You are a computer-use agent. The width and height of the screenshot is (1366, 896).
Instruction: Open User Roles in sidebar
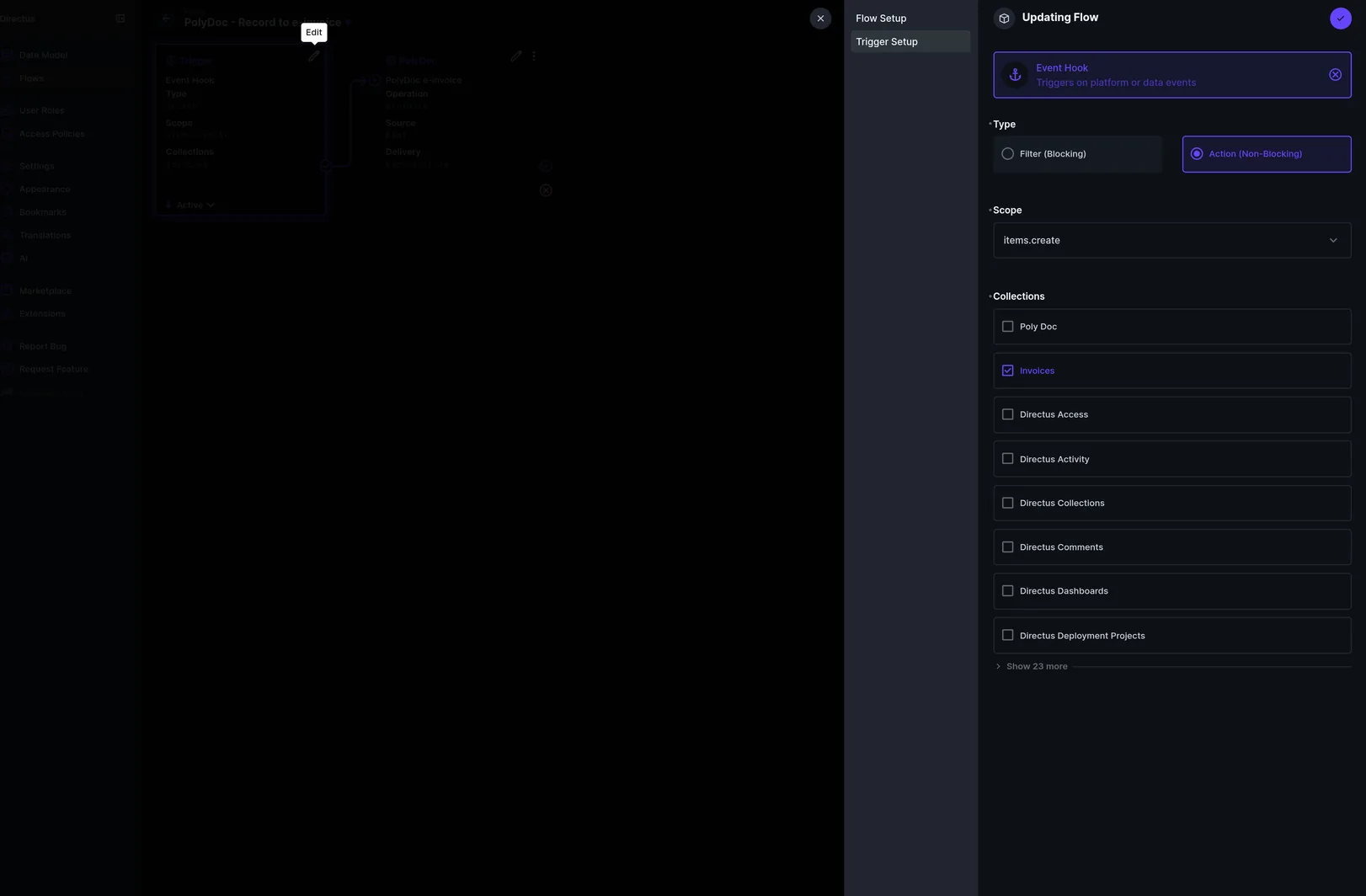(x=41, y=110)
